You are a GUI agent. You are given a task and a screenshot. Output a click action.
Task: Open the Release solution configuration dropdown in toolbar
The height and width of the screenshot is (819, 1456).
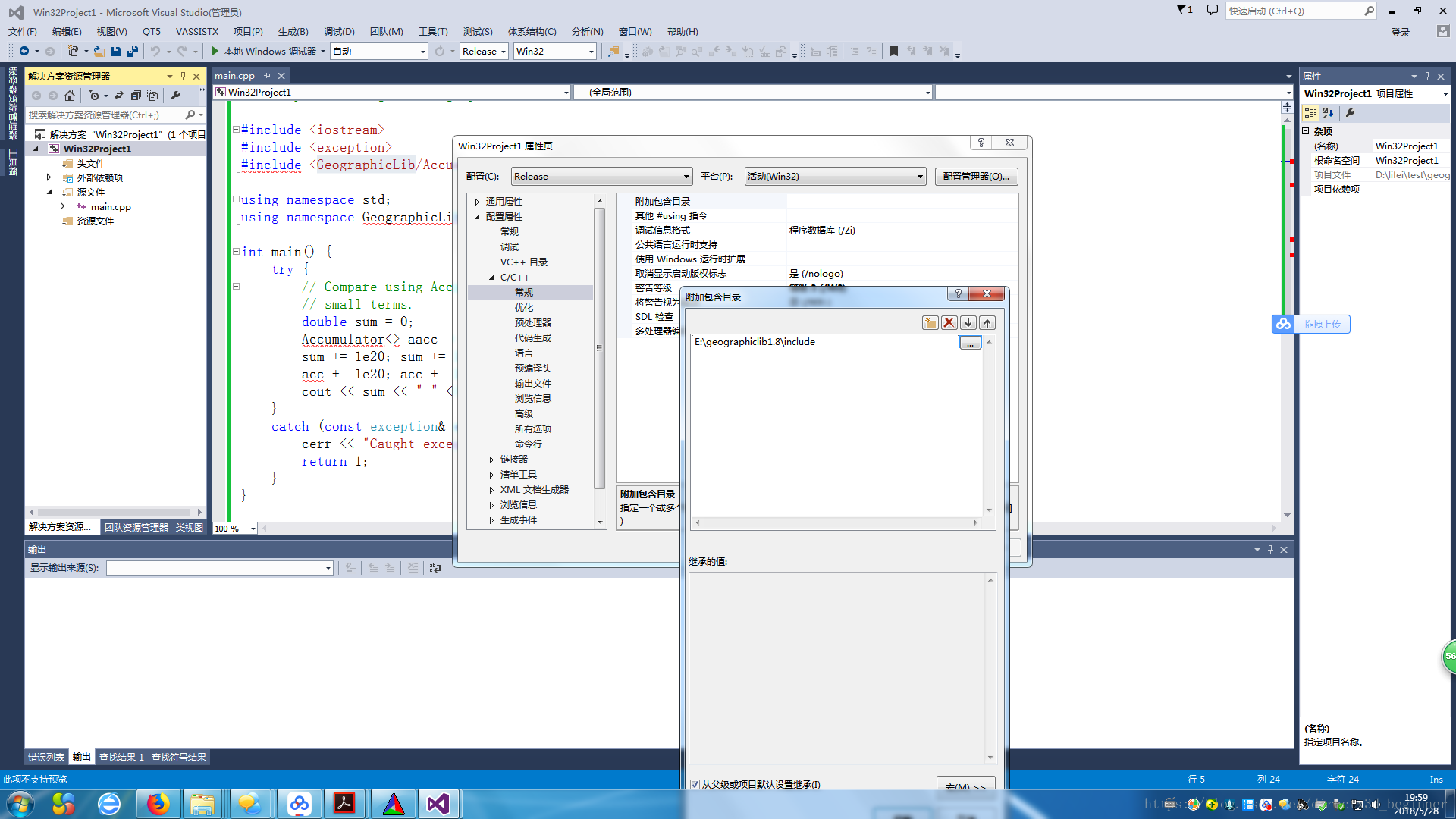(x=484, y=52)
